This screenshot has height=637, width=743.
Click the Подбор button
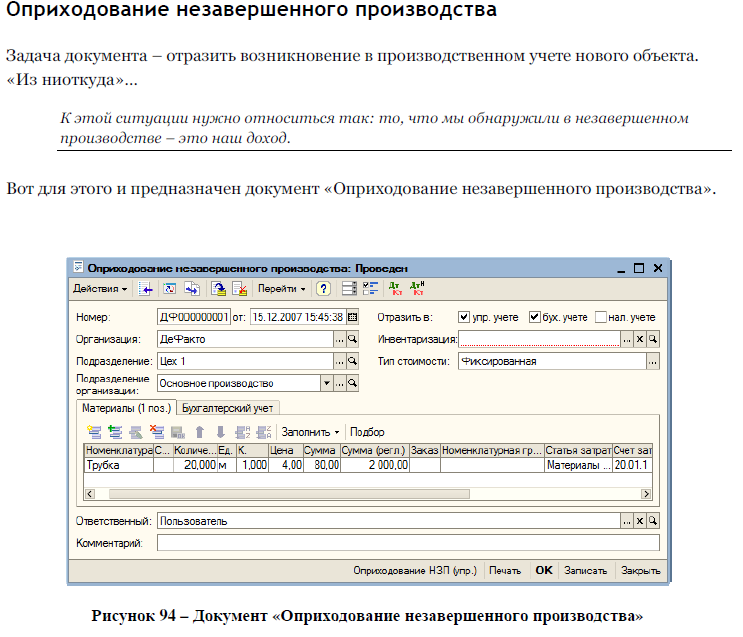point(367,432)
